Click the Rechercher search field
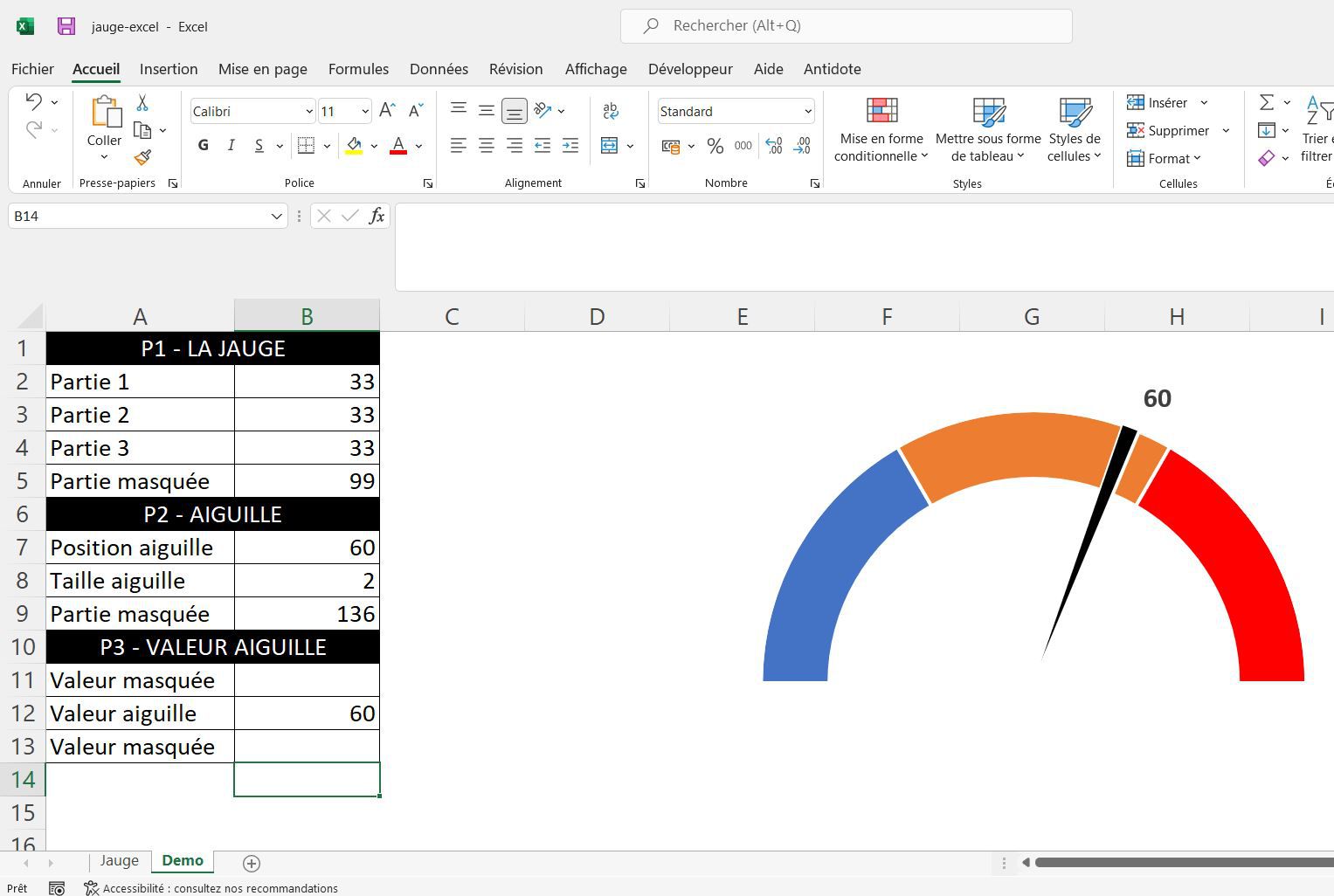The width and height of the screenshot is (1334, 896). (846, 26)
